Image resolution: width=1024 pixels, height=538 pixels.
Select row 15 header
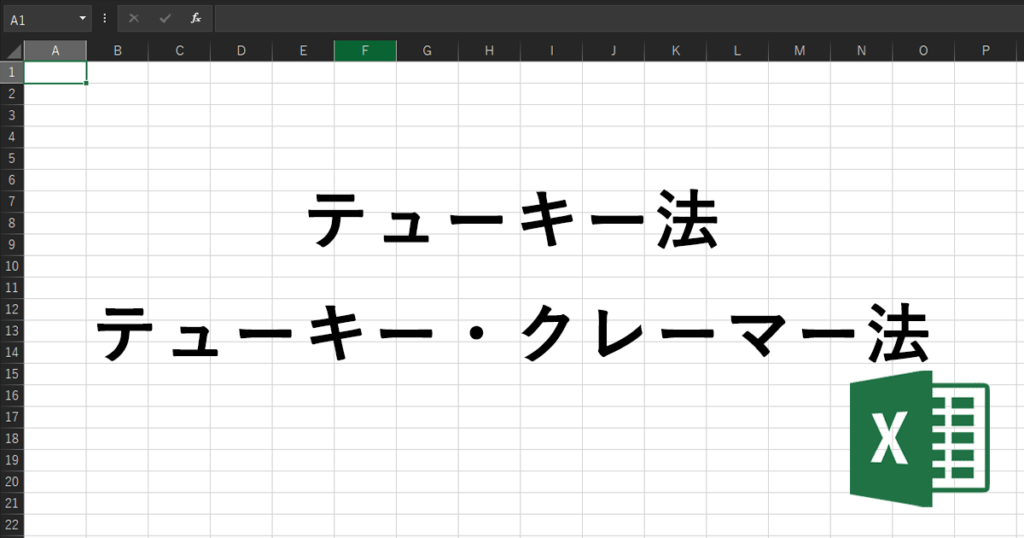coord(12,373)
